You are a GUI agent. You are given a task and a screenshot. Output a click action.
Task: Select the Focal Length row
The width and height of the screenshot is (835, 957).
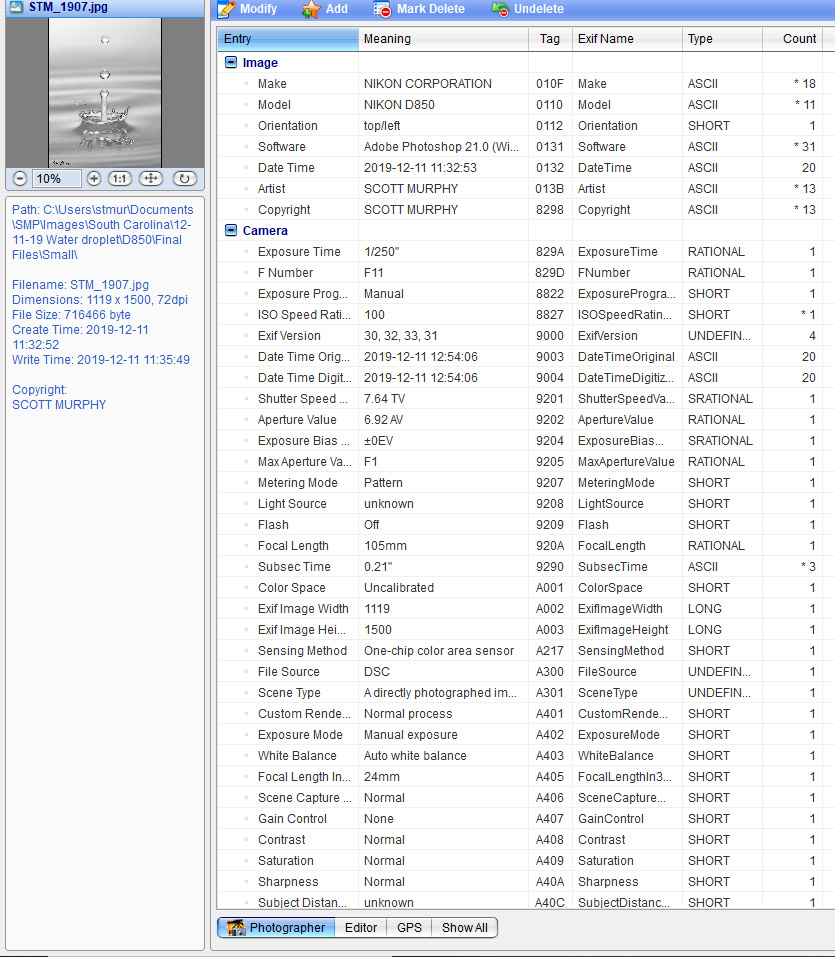(x=293, y=546)
